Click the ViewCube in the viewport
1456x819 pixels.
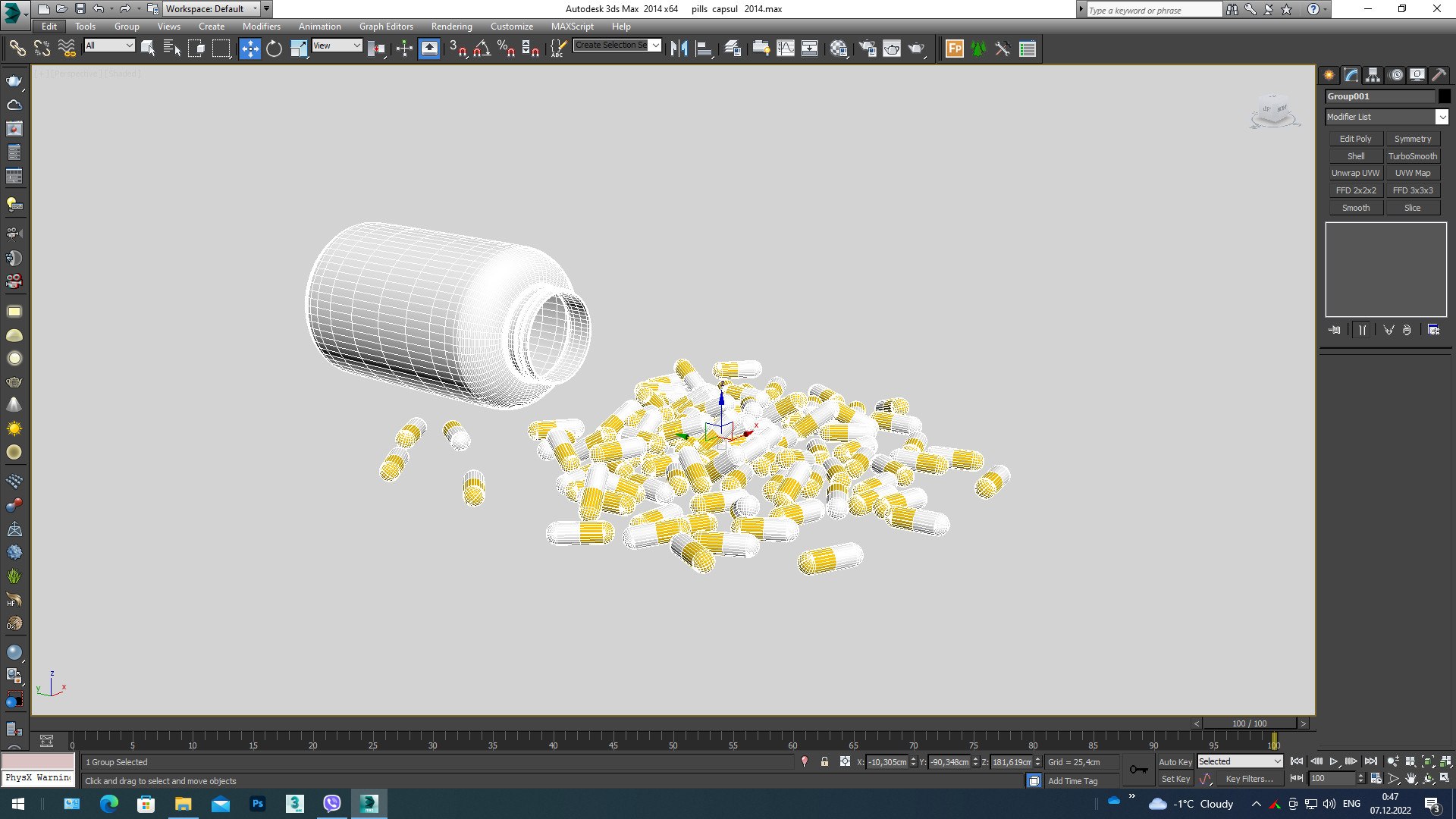1274,111
